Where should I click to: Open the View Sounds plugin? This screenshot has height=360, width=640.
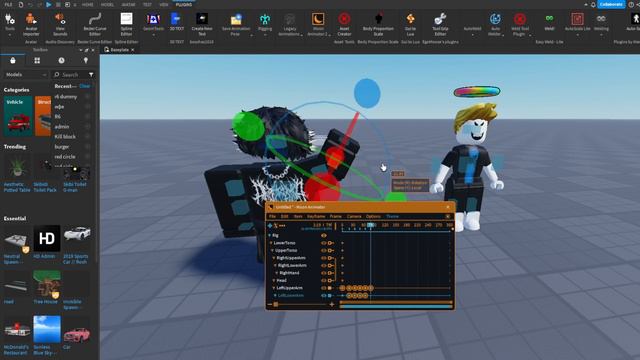[60, 24]
